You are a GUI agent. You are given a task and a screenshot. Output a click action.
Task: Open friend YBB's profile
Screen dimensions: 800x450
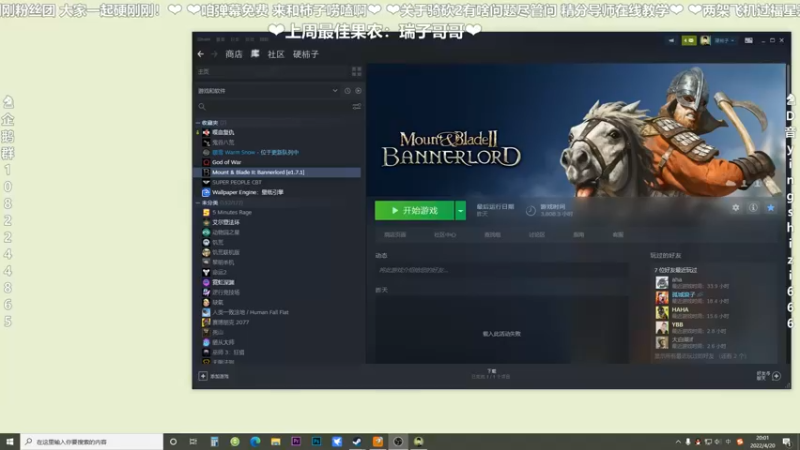(677, 324)
